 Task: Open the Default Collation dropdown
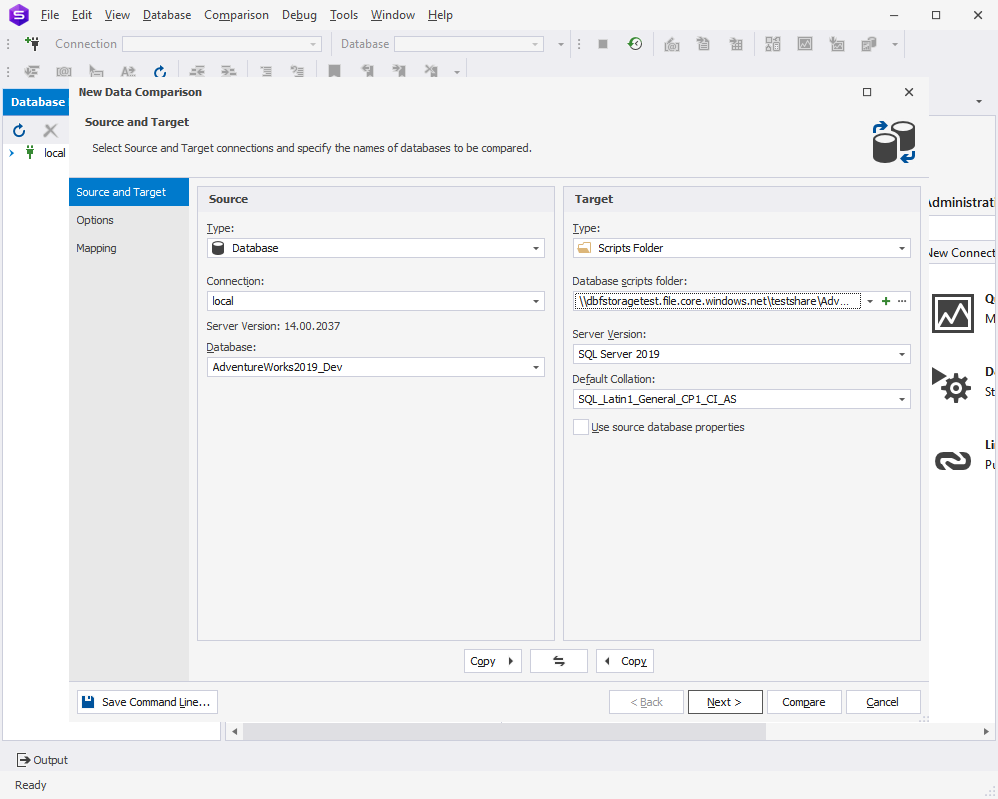tap(741, 399)
